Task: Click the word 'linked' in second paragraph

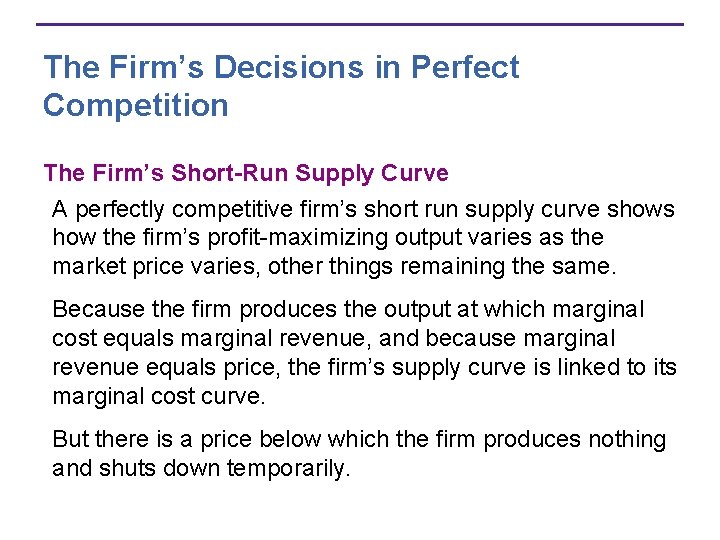Action: (586, 368)
